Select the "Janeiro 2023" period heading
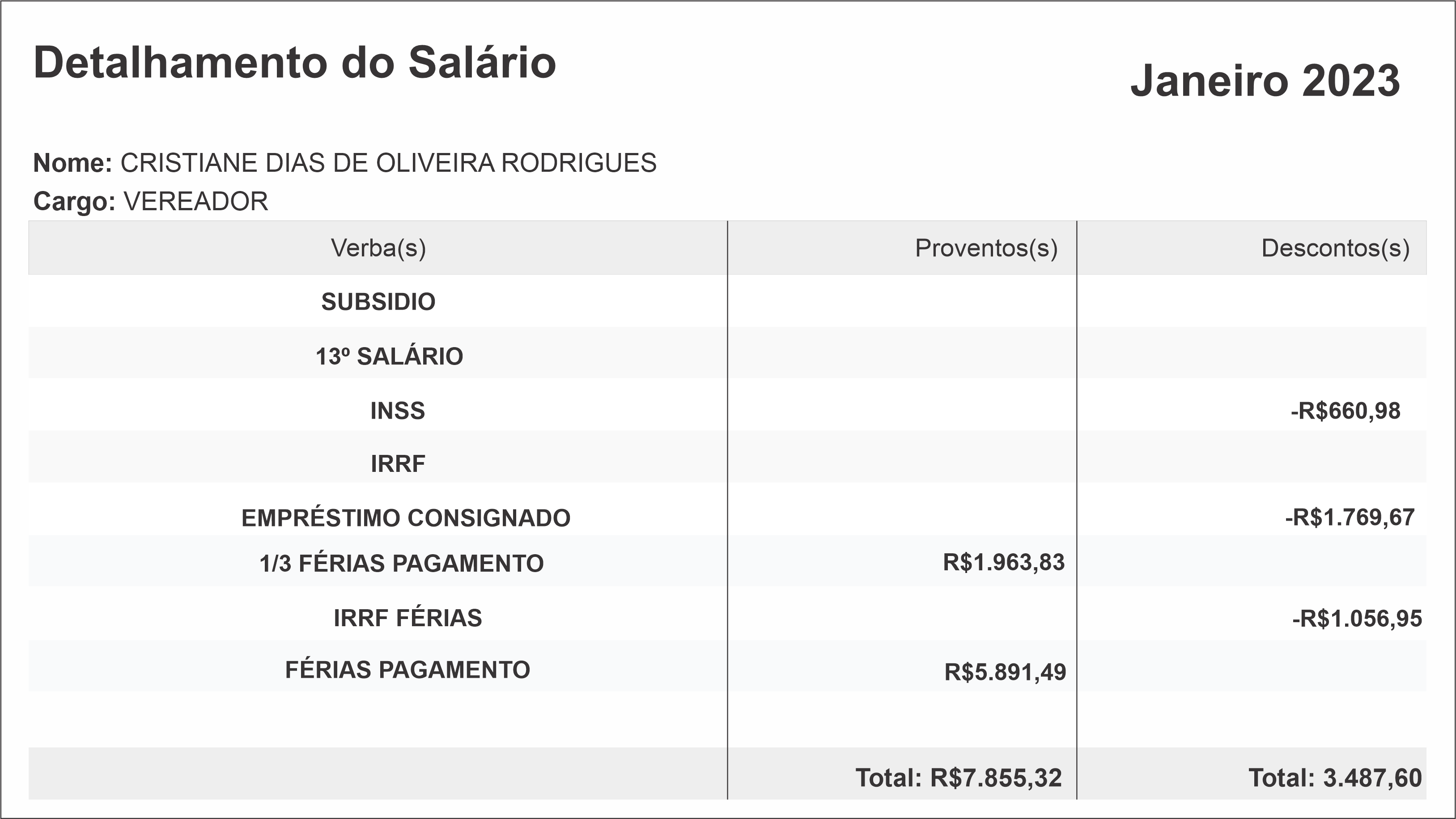 point(1265,81)
